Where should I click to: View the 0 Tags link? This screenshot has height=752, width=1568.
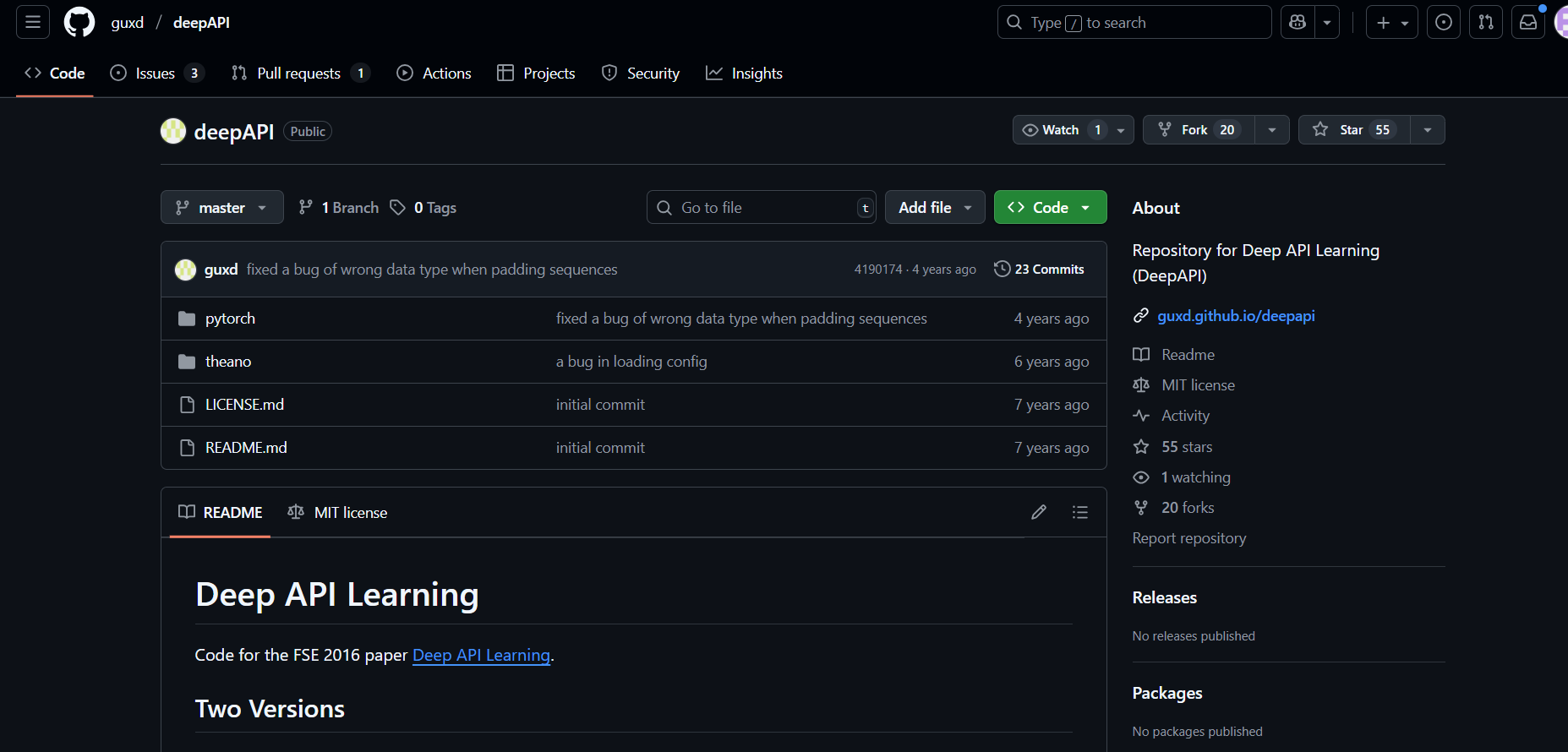423,208
